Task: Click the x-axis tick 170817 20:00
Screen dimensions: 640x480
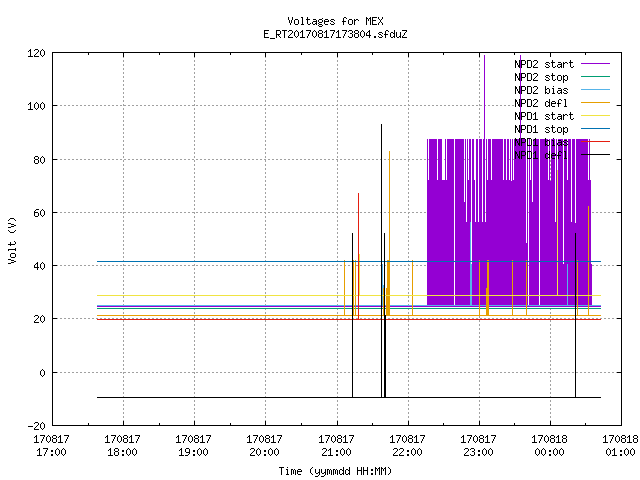Action: (x=264, y=446)
